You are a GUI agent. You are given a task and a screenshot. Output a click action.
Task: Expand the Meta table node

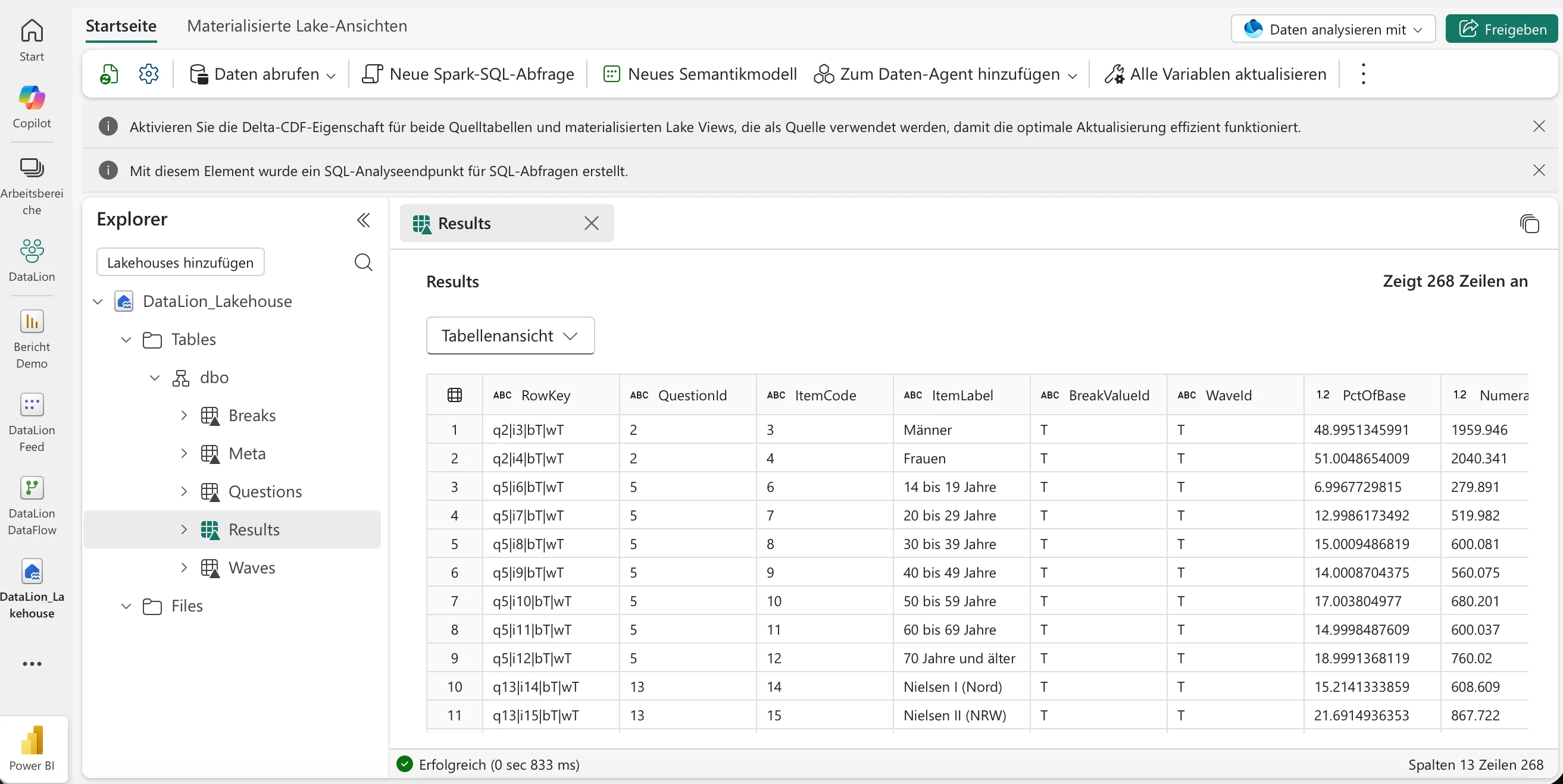coord(184,453)
